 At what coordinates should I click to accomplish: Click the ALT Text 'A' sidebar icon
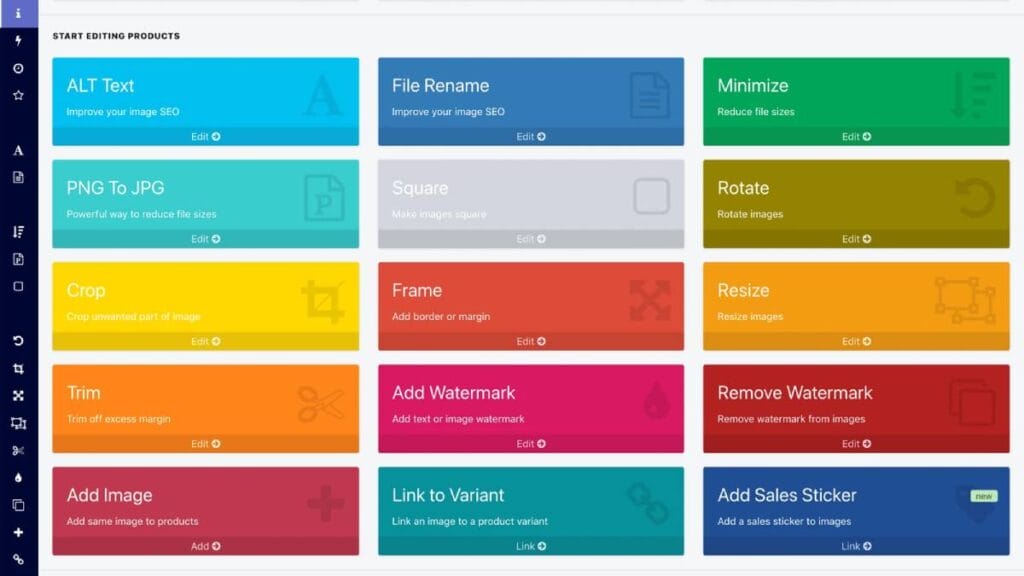18,151
